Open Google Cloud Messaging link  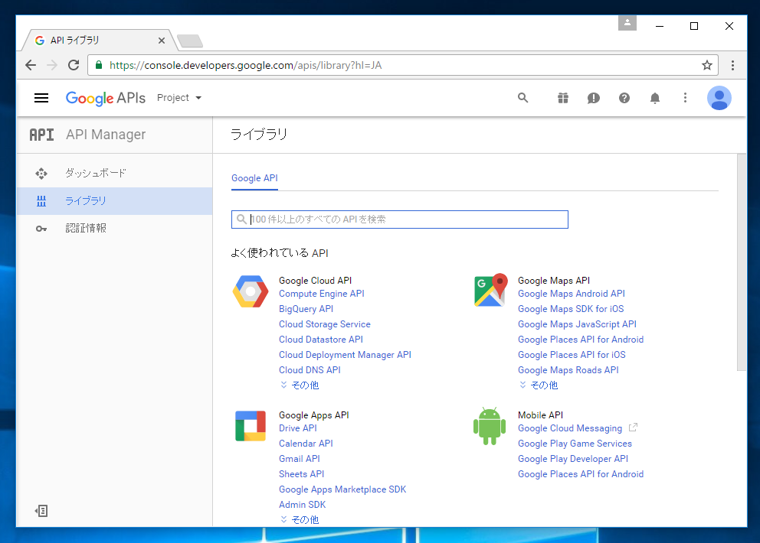570,428
